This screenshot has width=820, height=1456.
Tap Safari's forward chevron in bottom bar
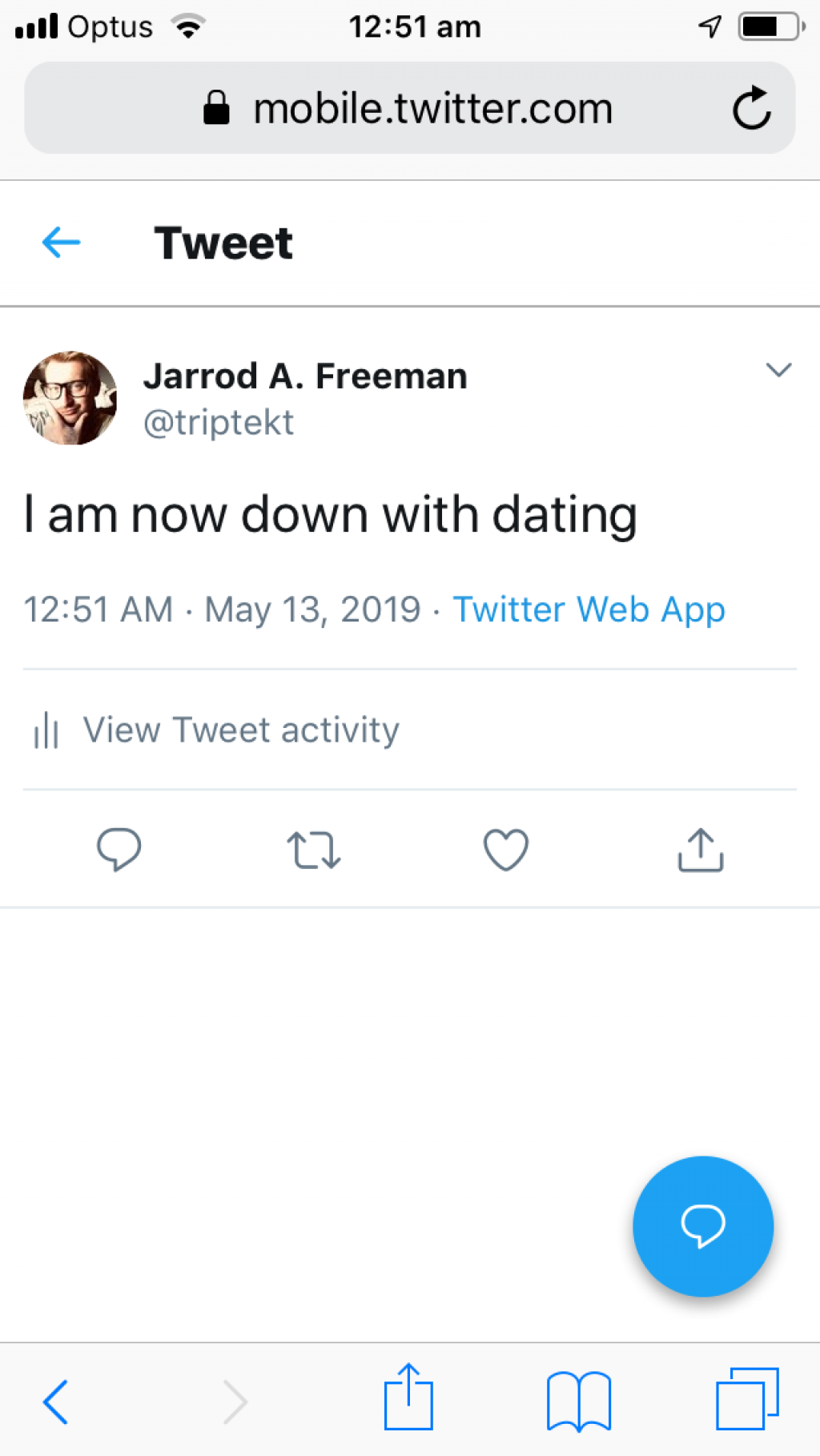point(235,1402)
